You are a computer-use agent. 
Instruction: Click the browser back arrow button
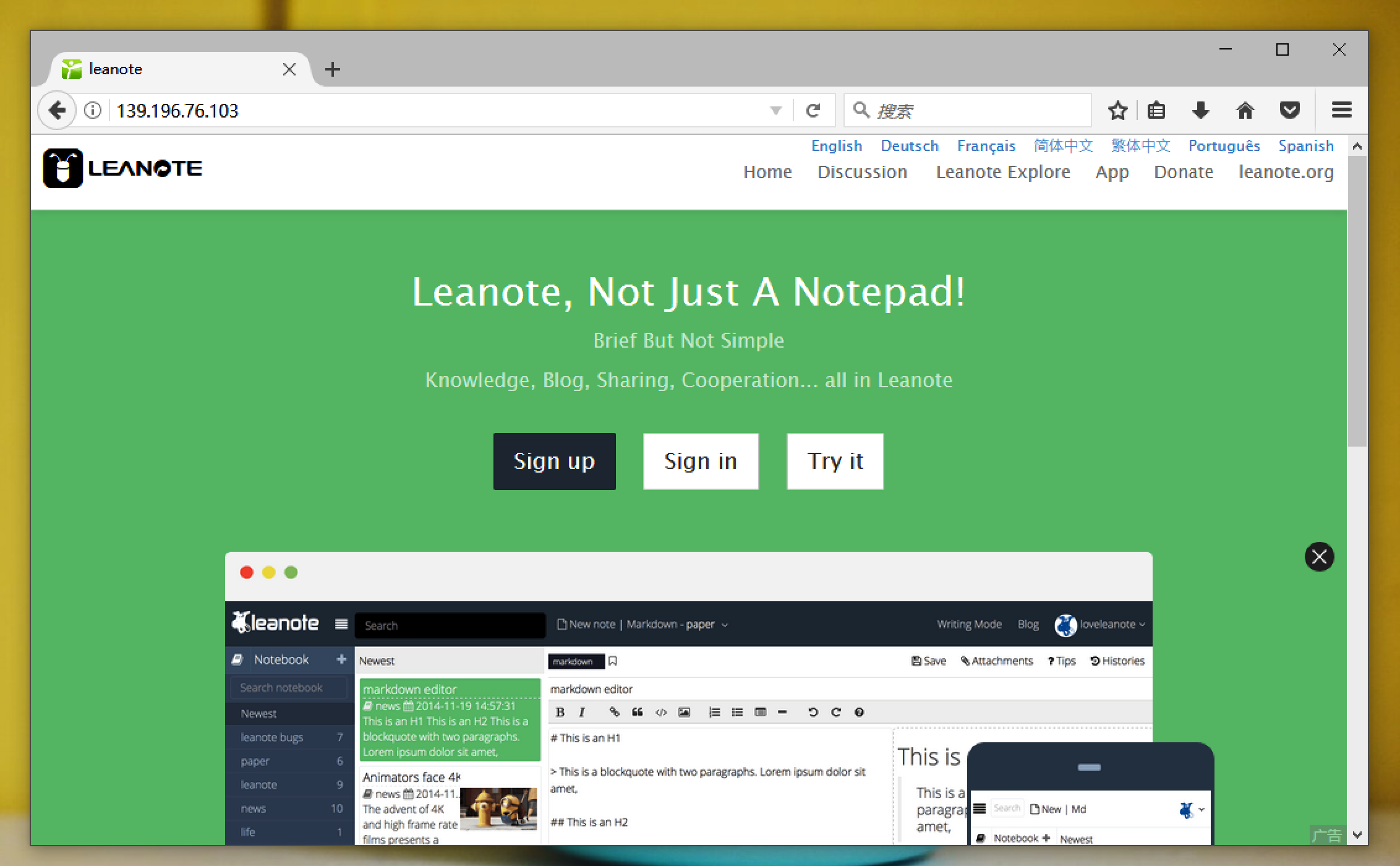pyautogui.click(x=57, y=111)
